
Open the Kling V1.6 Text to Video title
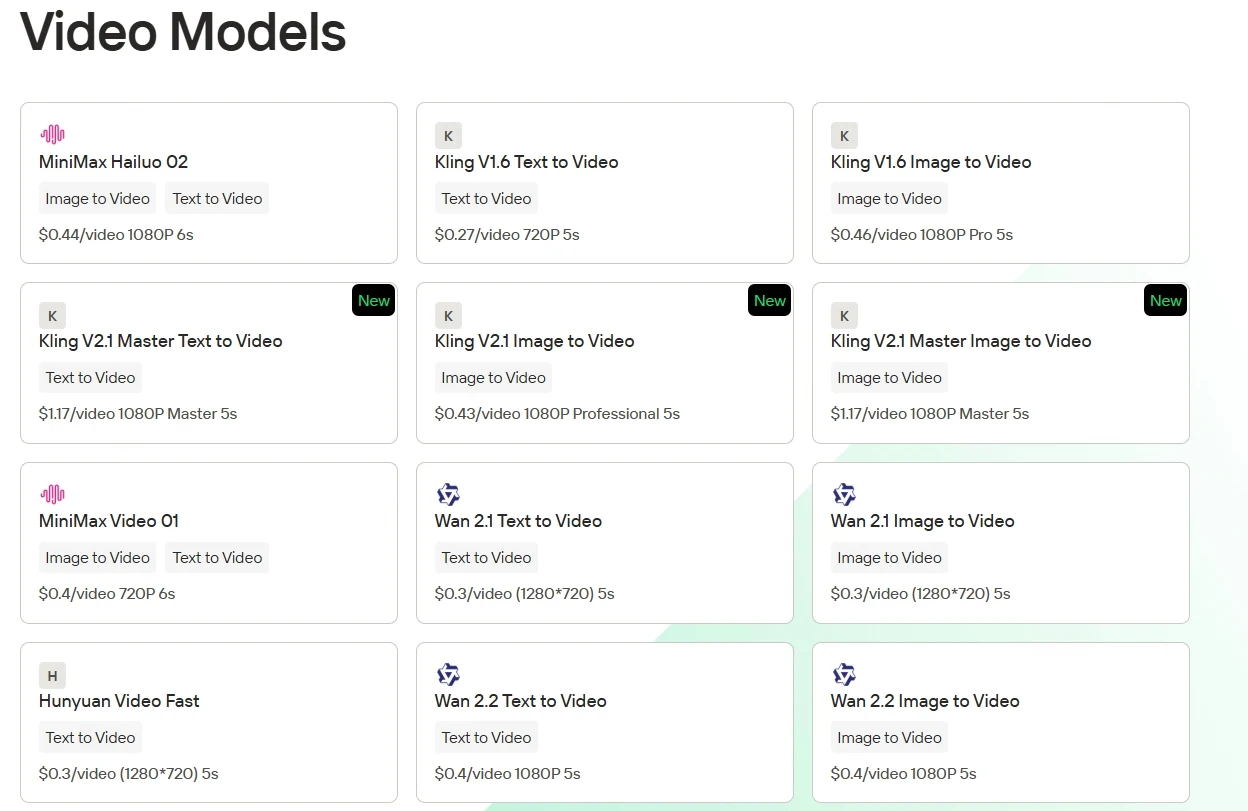526,162
